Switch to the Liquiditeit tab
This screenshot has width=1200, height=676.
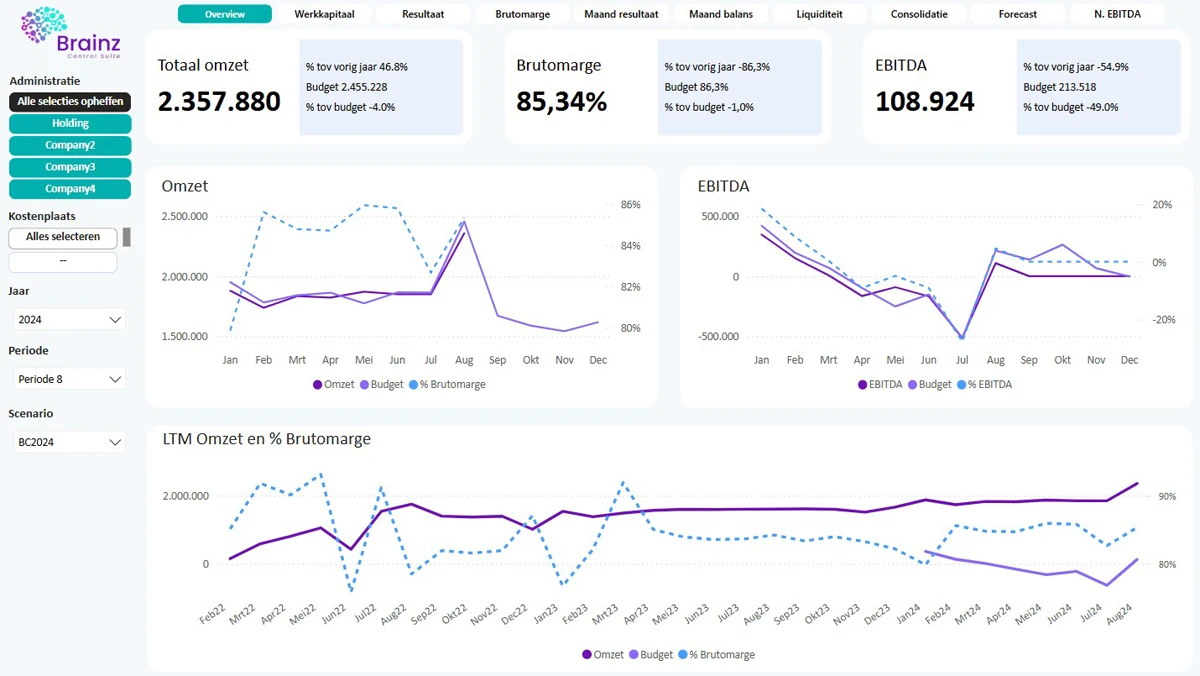pyautogui.click(x=819, y=14)
